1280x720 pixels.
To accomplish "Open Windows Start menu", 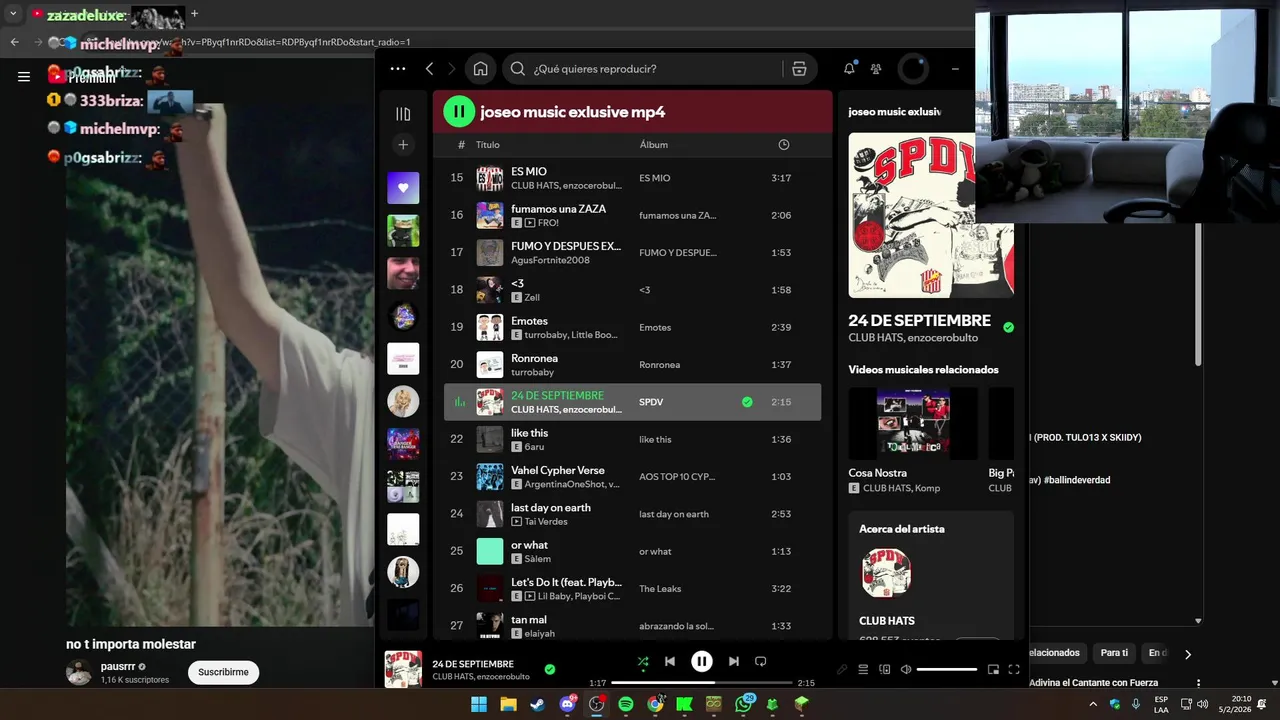I will pyautogui.click(x=479, y=704).
